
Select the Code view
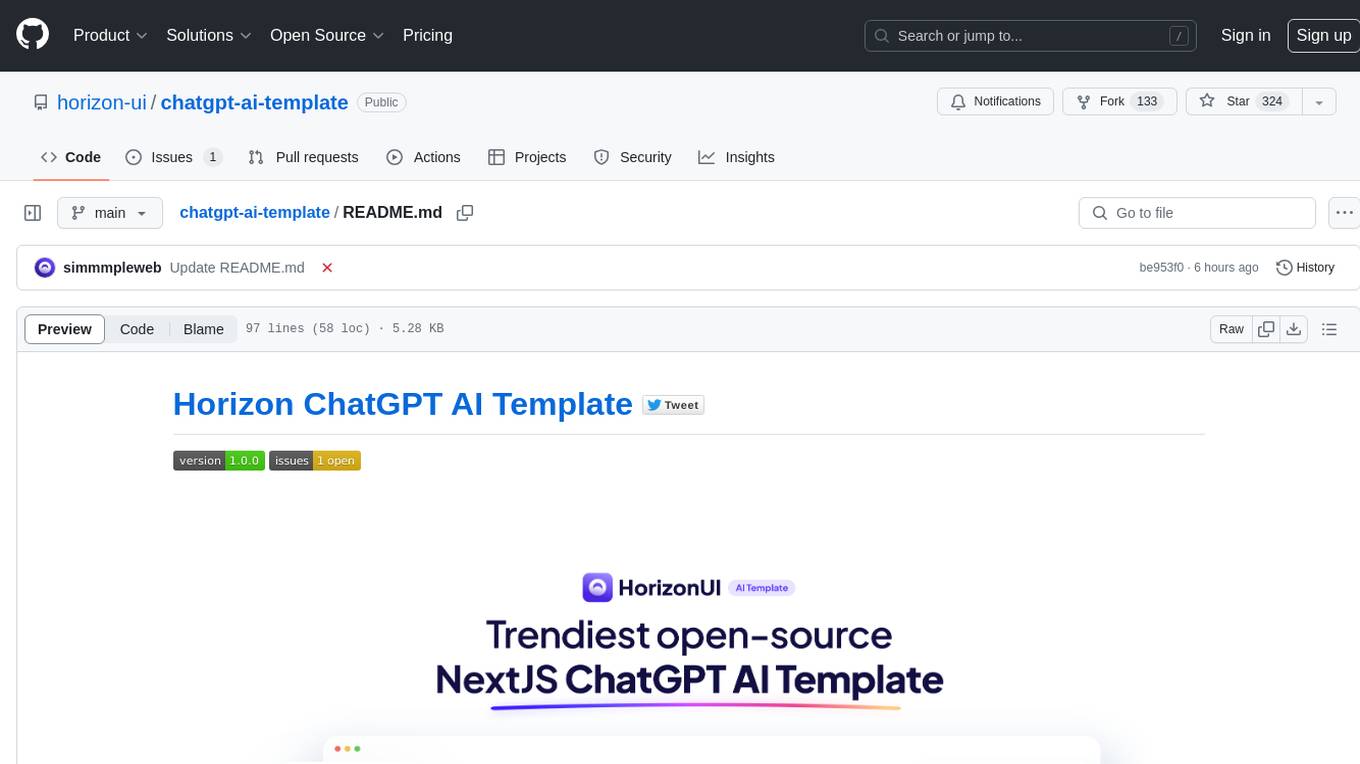tap(137, 329)
